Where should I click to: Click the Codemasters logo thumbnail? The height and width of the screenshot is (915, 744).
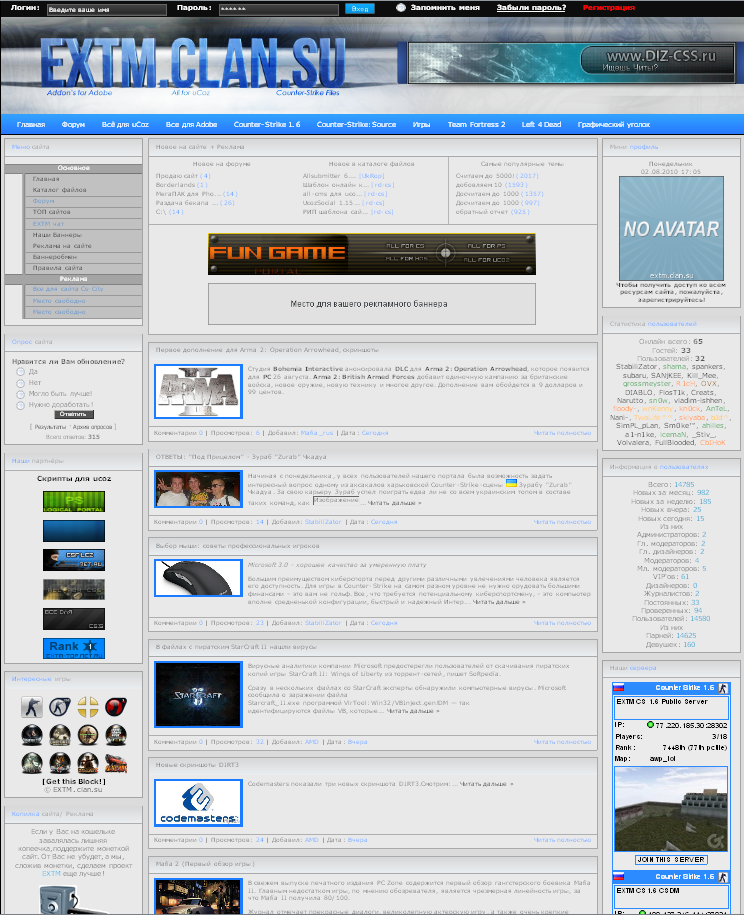pyautogui.click(x=198, y=803)
